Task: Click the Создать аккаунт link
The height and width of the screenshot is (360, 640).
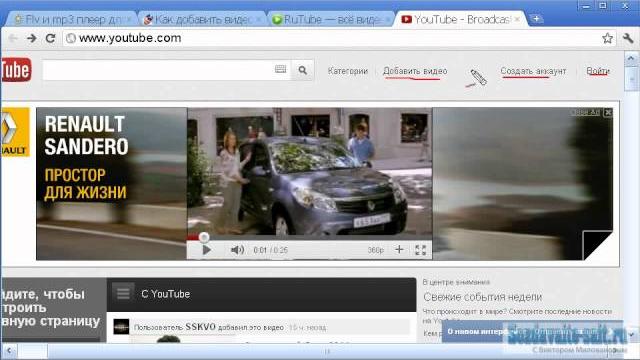Action: tap(533, 71)
